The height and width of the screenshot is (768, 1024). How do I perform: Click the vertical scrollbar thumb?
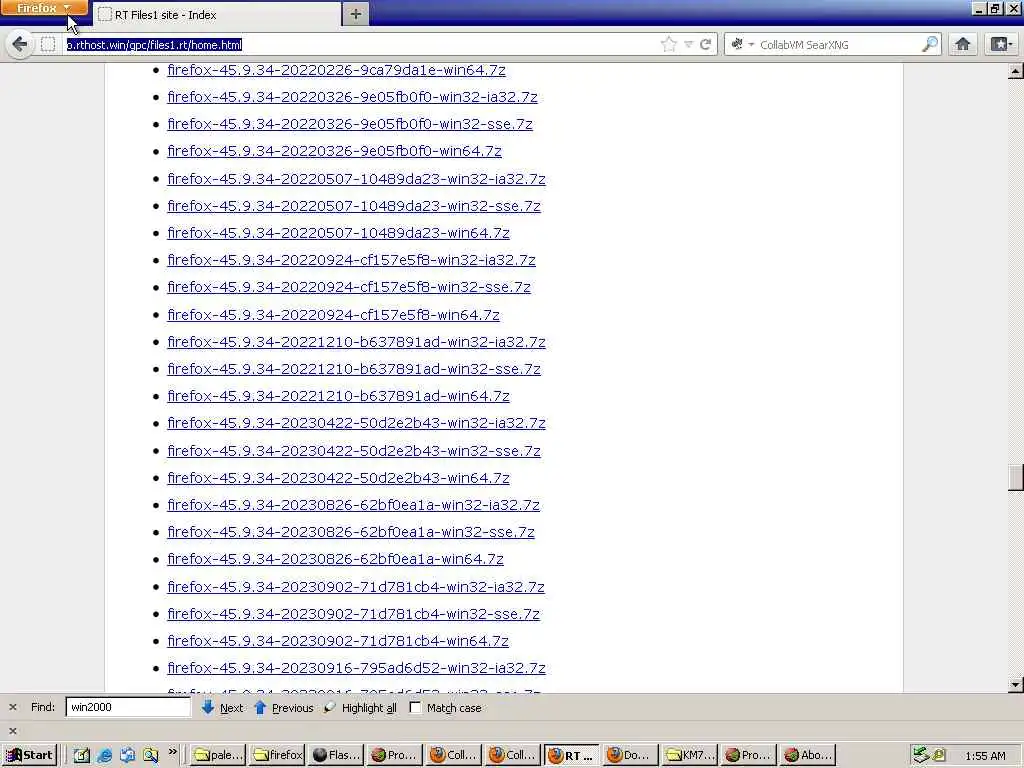tap(1016, 477)
